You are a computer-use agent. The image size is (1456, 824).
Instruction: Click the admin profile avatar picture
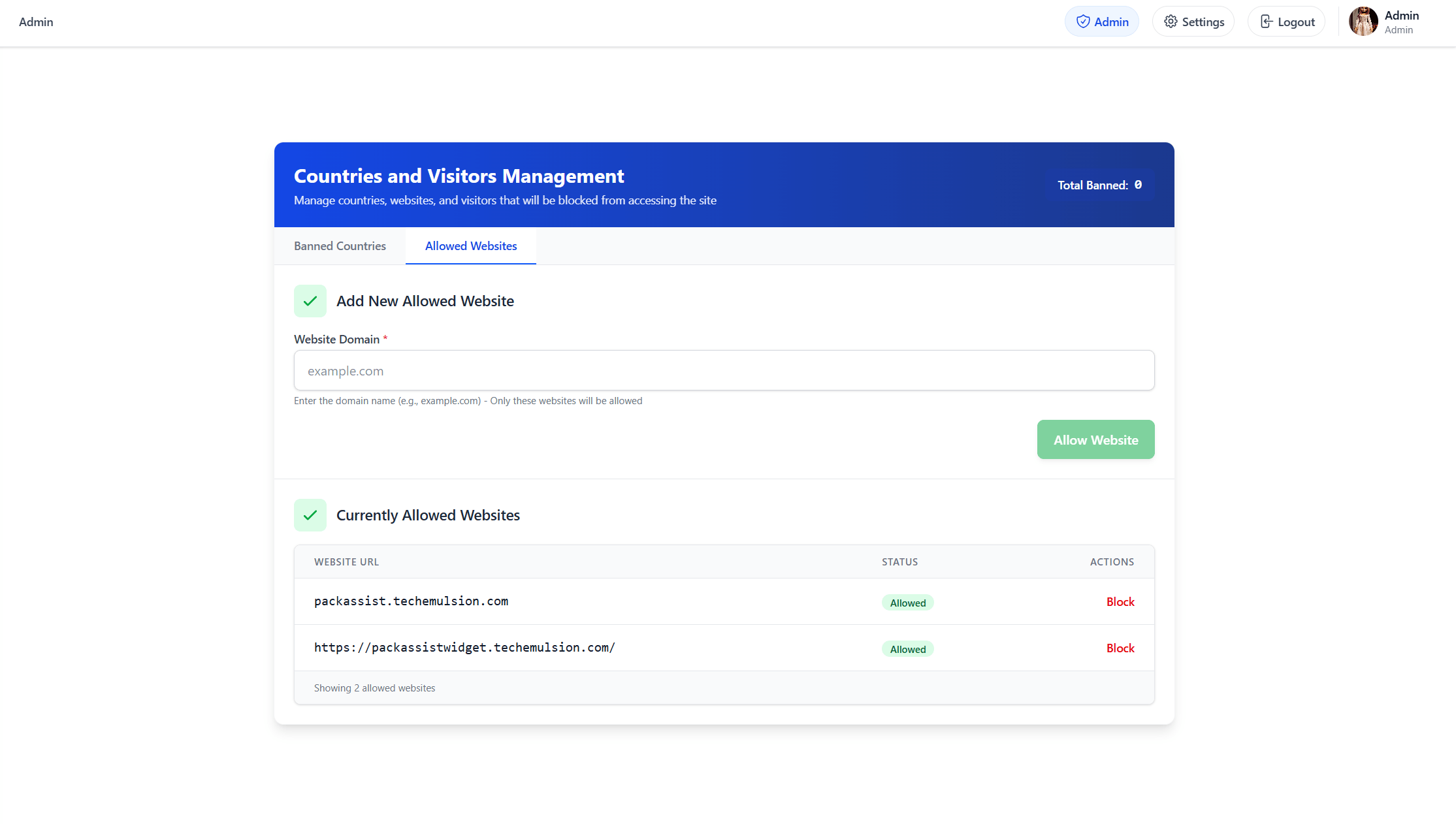click(x=1363, y=21)
